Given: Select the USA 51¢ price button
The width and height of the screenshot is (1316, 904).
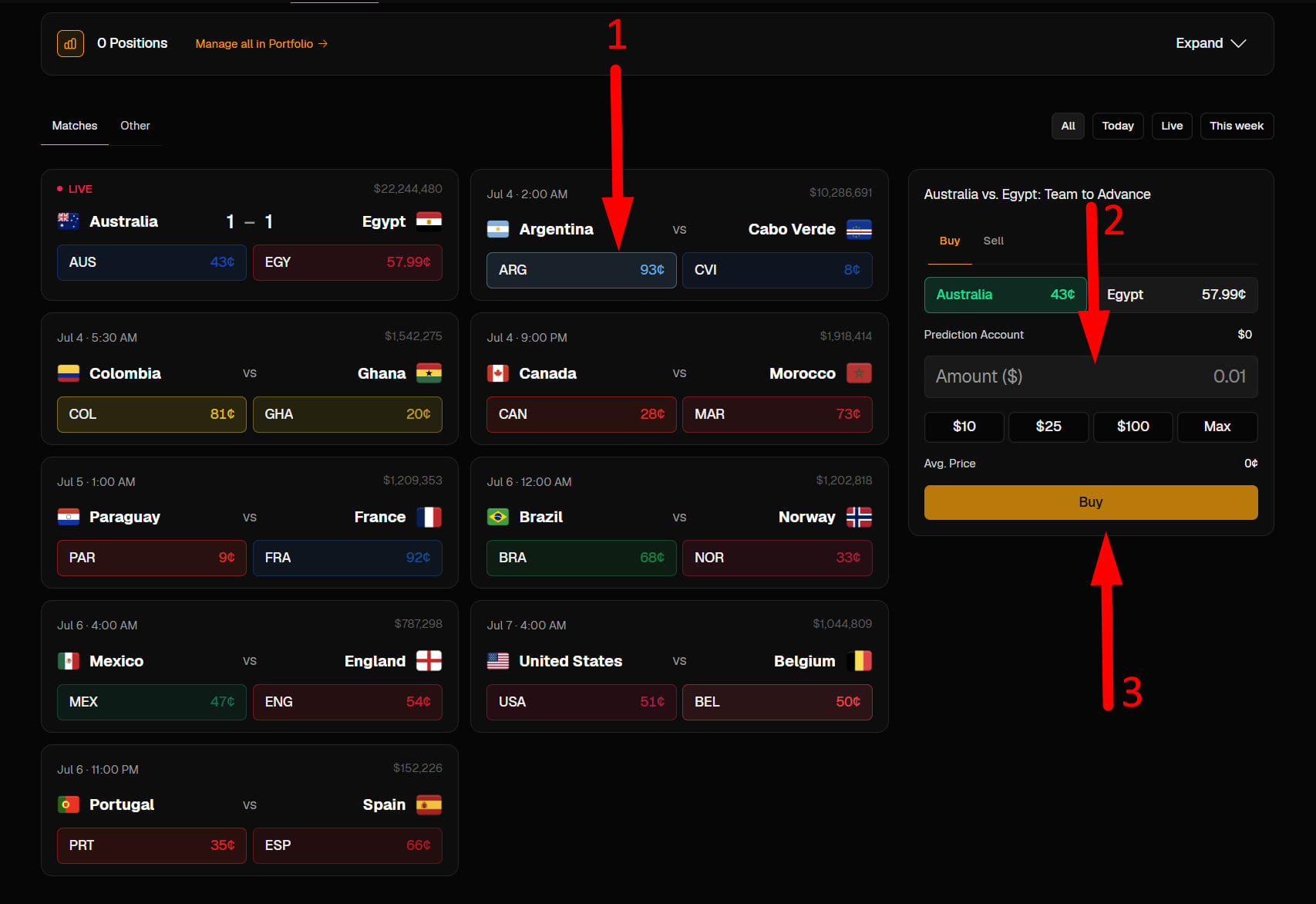Looking at the screenshot, I should [x=581, y=702].
